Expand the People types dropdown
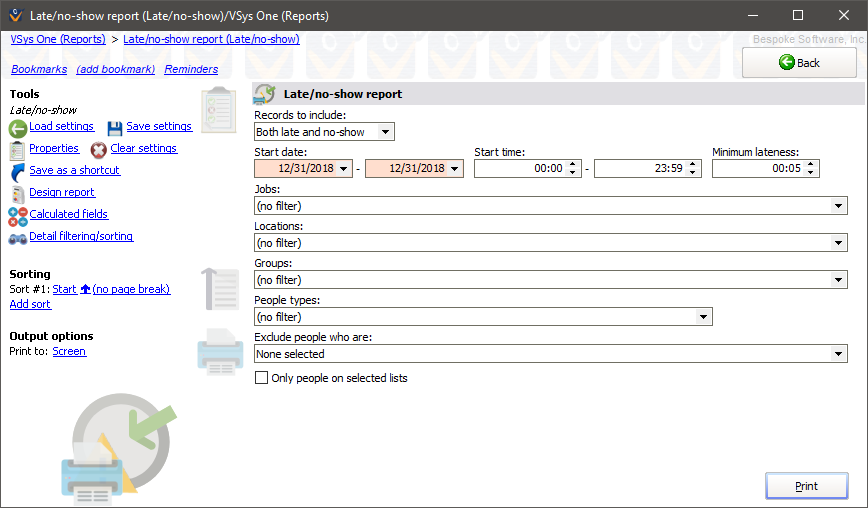Viewport: 868px width, 508px height. coord(703,317)
